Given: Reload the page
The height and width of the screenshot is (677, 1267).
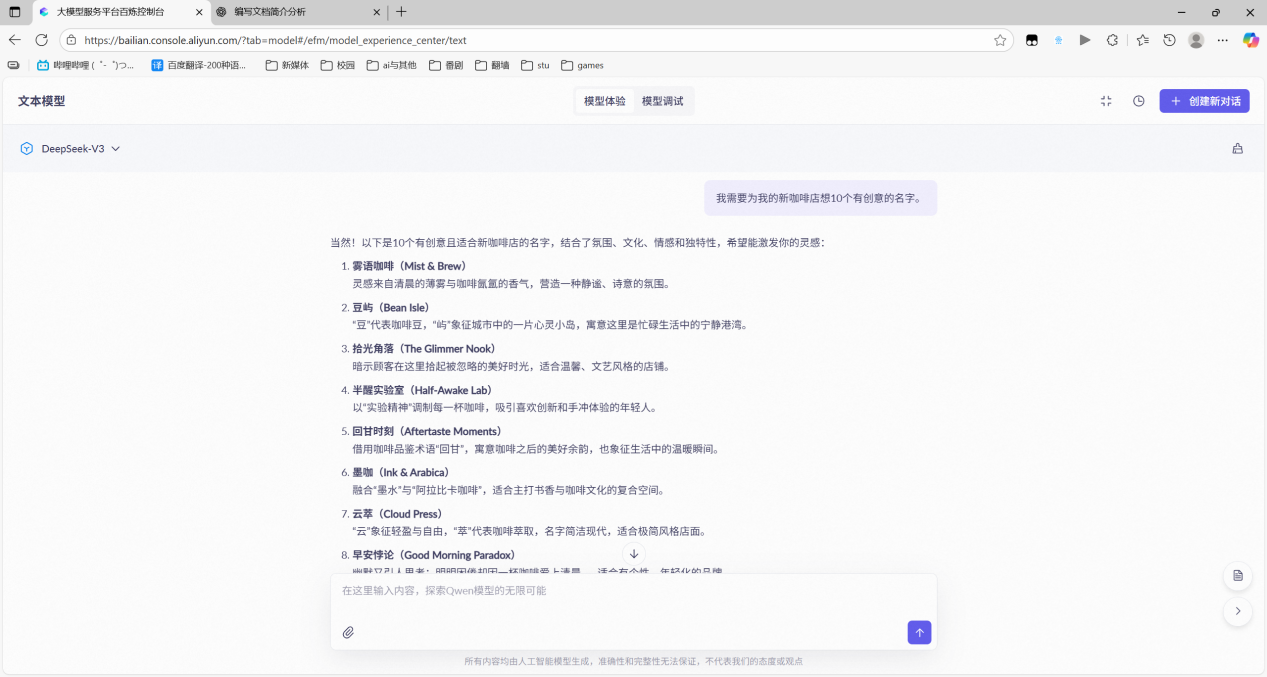Looking at the screenshot, I should click(x=42, y=40).
